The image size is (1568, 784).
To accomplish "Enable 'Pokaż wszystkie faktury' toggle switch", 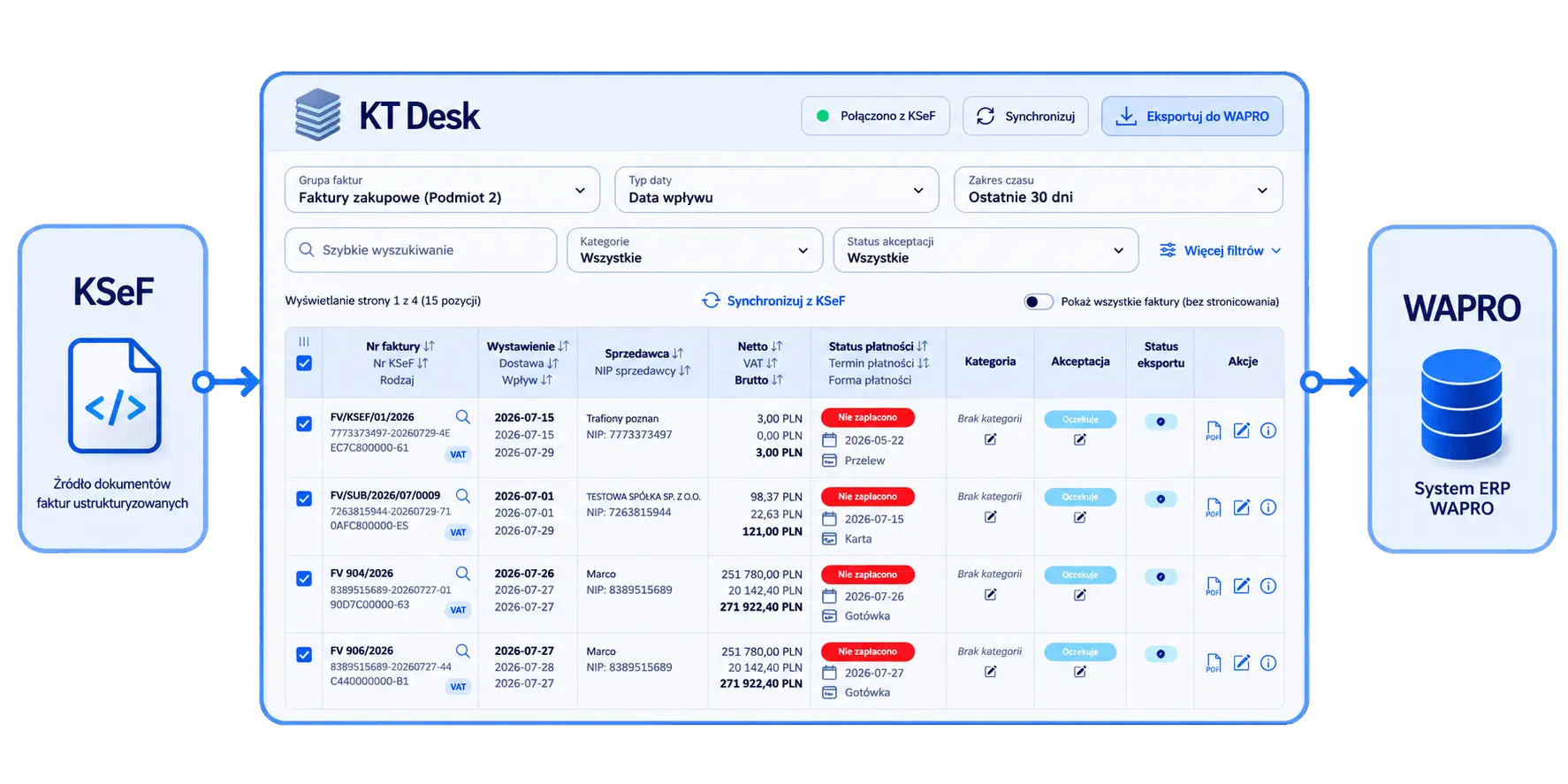I will point(1039,301).
